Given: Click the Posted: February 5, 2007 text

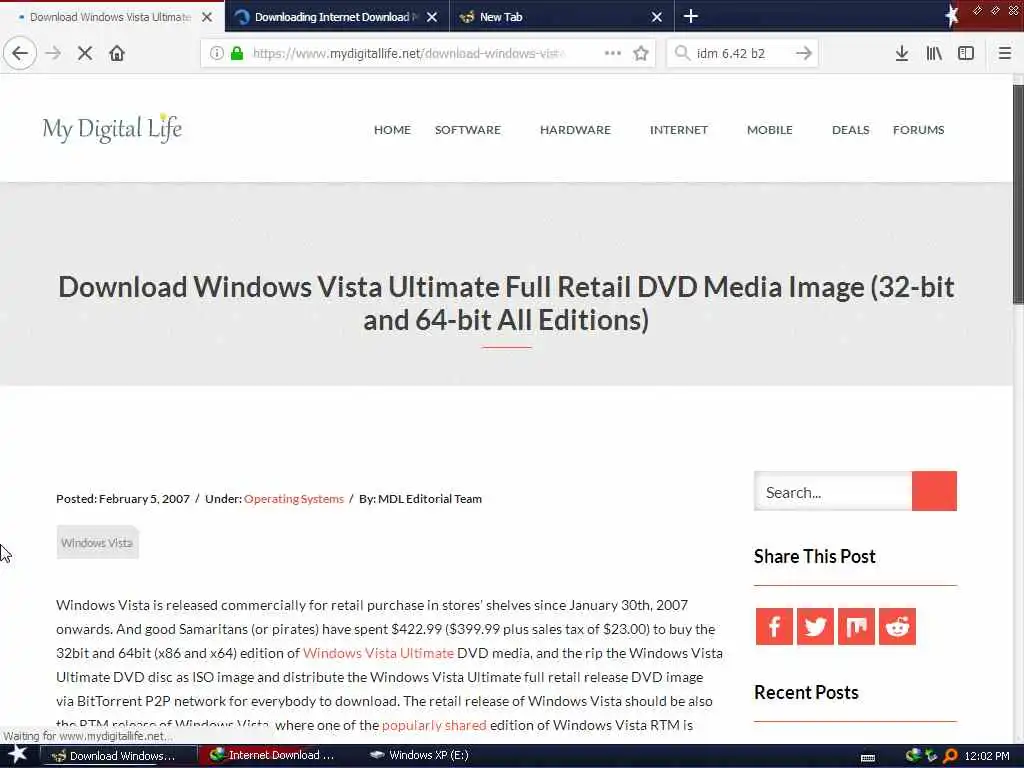Looking at the screenshot, I should 123,498.
